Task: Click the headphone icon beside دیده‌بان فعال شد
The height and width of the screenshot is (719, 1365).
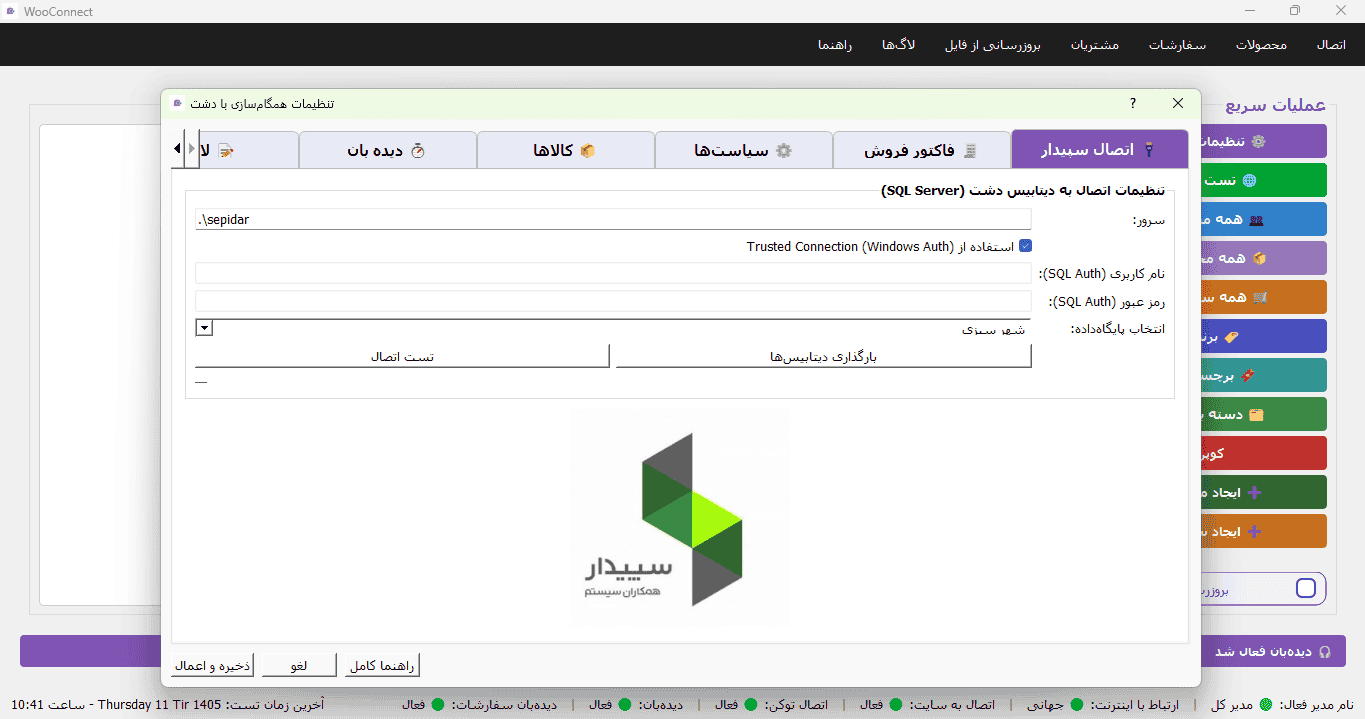Action: [x=1325, y=651]
